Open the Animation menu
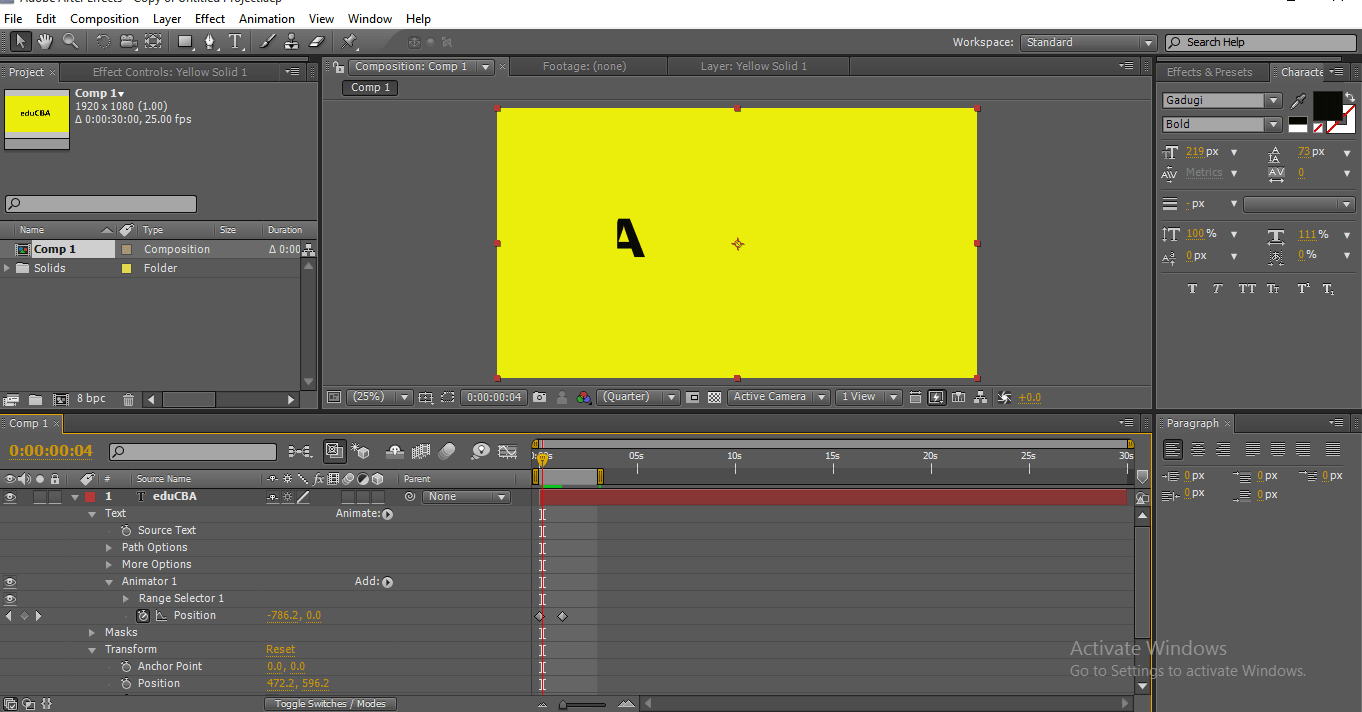The width and height of the screenshot is (1362, 712). 266,18
